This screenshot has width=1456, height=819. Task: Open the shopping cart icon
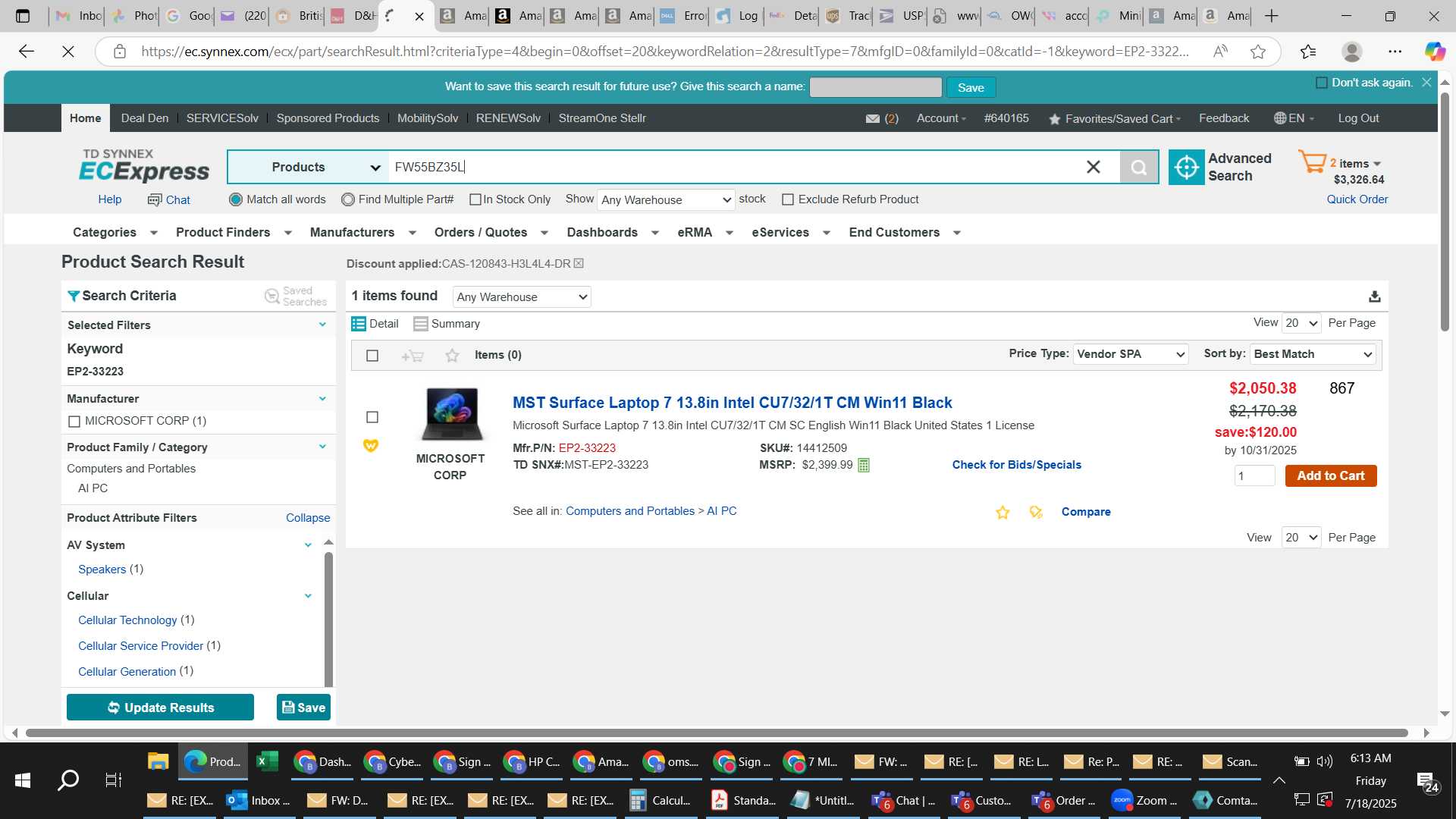point(1312,162)
